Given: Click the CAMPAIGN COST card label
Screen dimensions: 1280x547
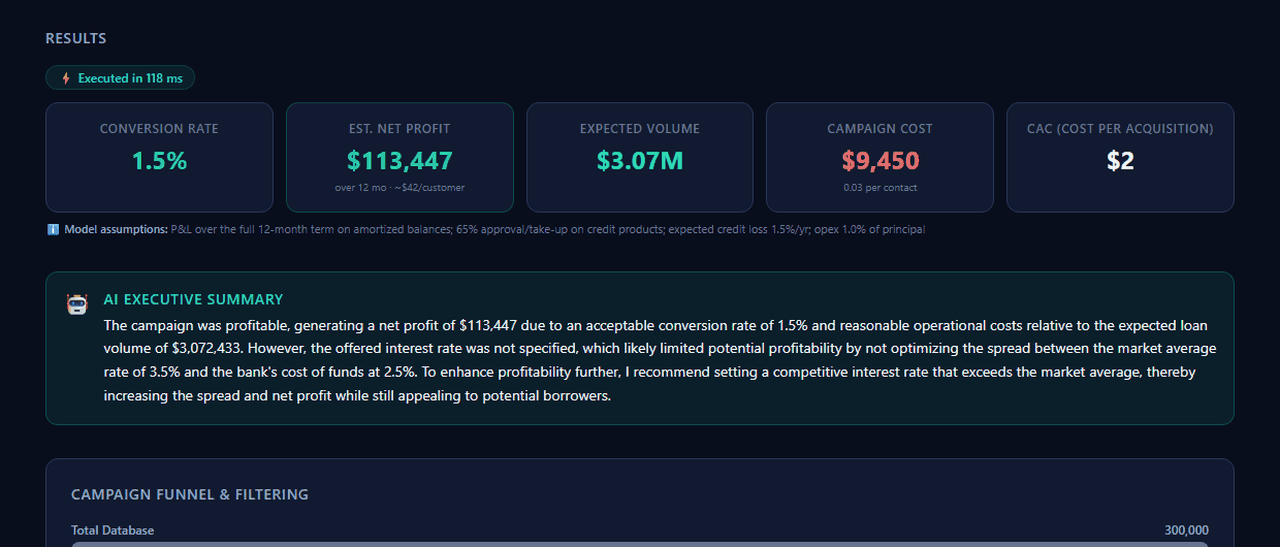Looking at the screenshot, I should [880, 129].
